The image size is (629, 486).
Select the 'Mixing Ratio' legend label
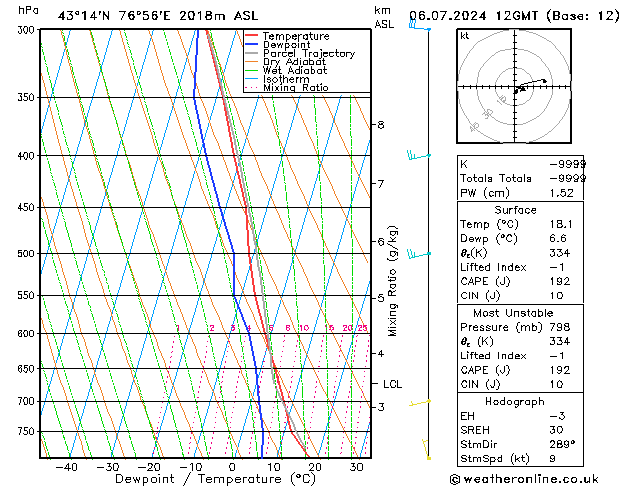pos(296,87)
